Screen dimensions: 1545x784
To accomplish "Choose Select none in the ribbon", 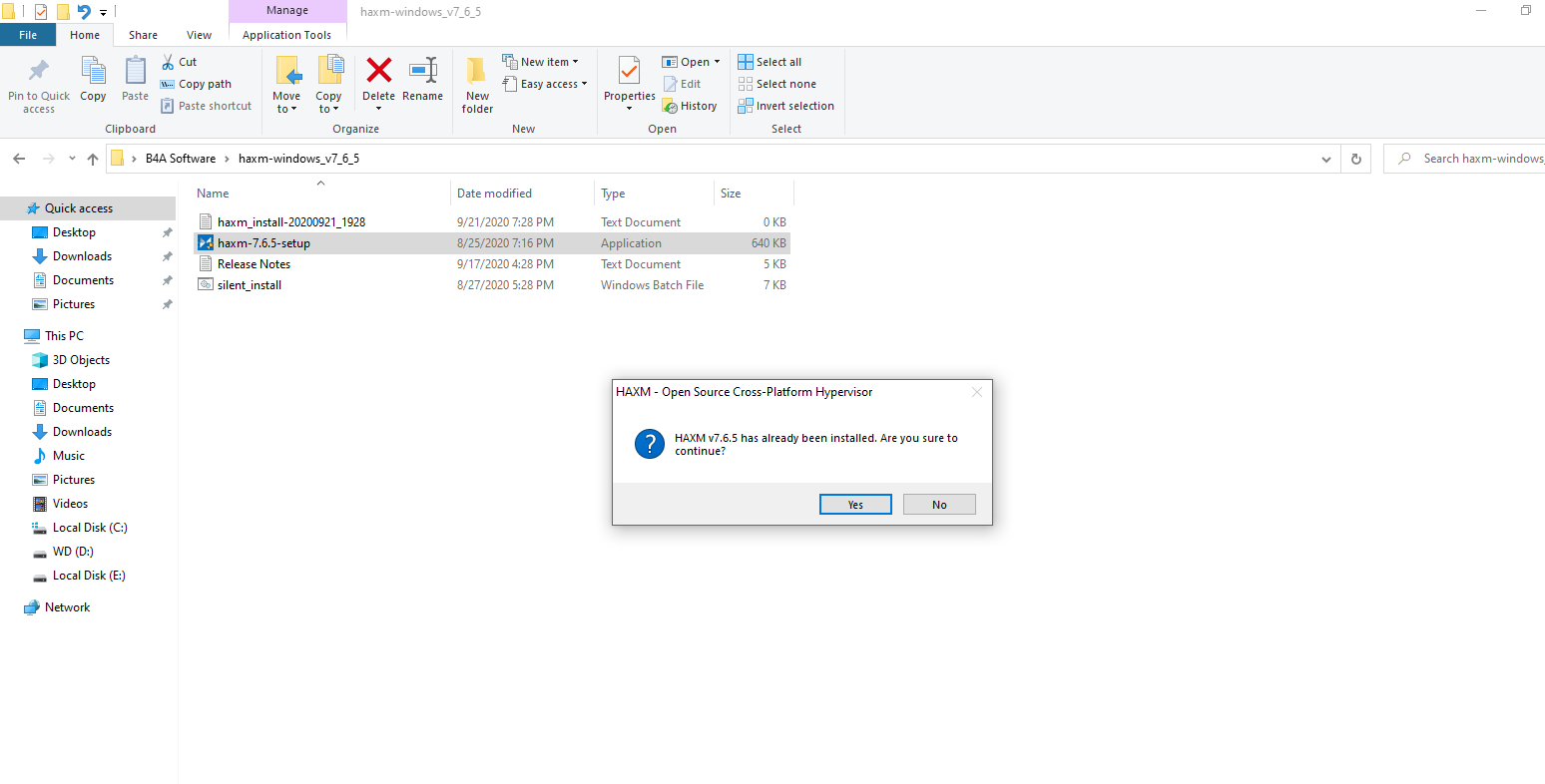I will 776,84.
